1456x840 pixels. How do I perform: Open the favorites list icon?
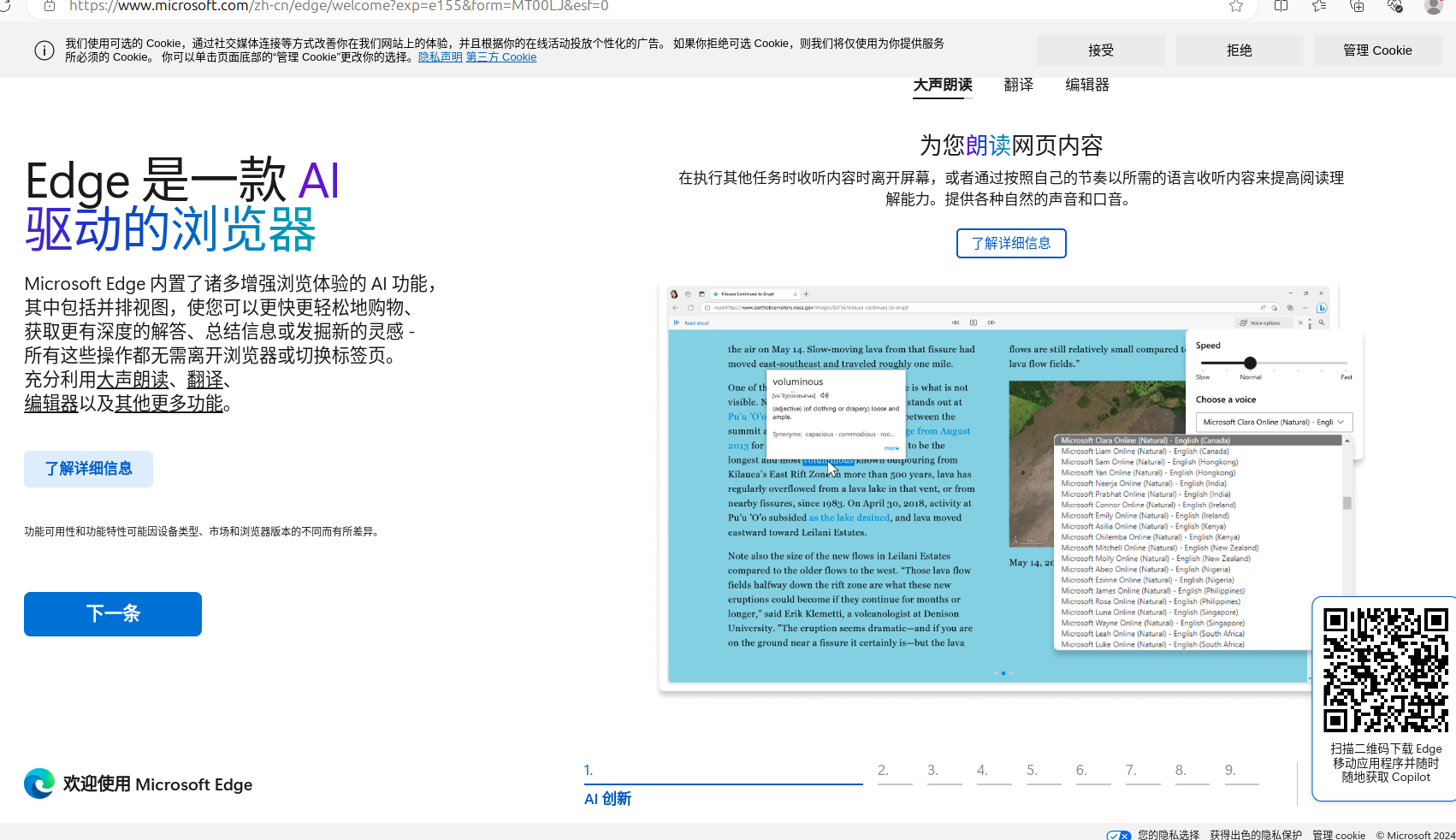pos(1319,6)
